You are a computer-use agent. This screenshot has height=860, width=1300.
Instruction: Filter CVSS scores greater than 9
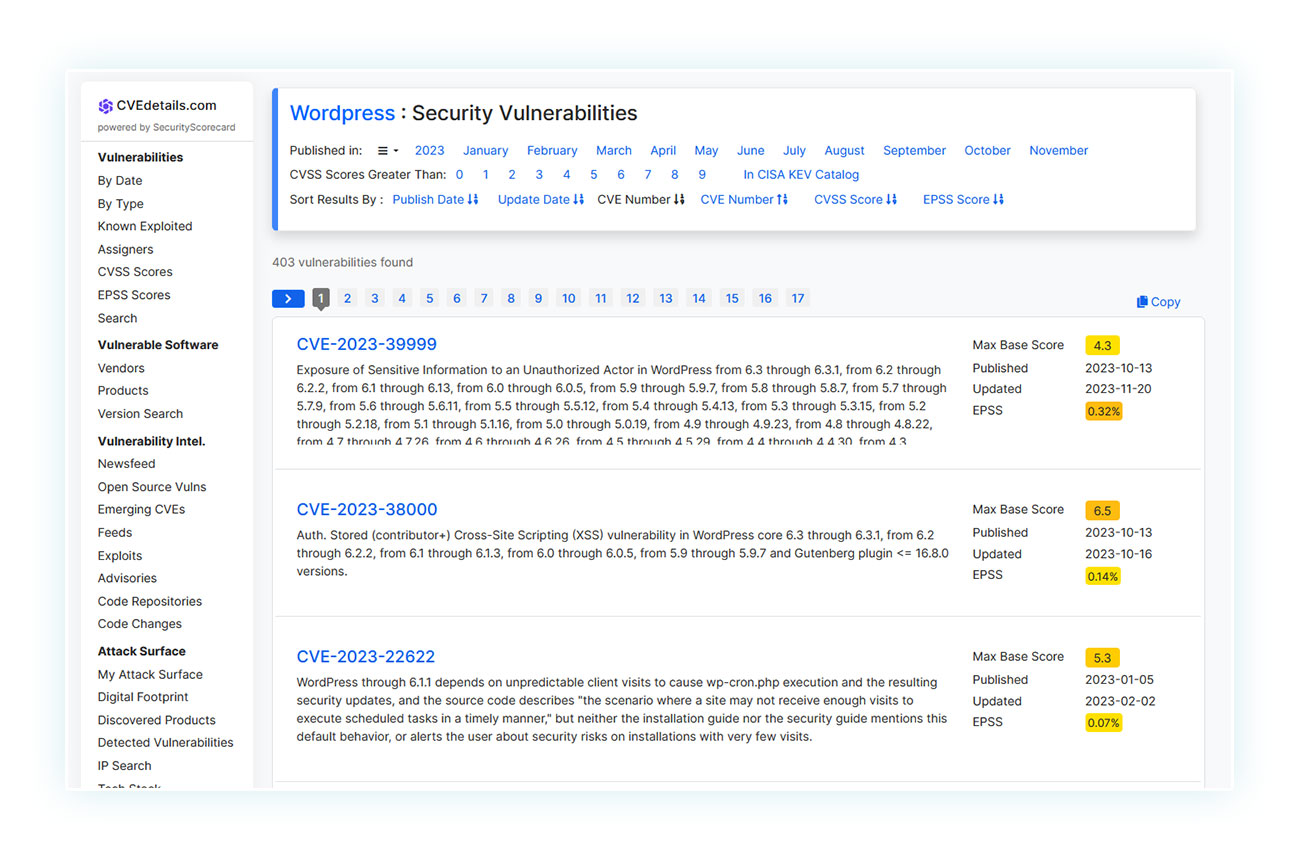coord(702,175)
